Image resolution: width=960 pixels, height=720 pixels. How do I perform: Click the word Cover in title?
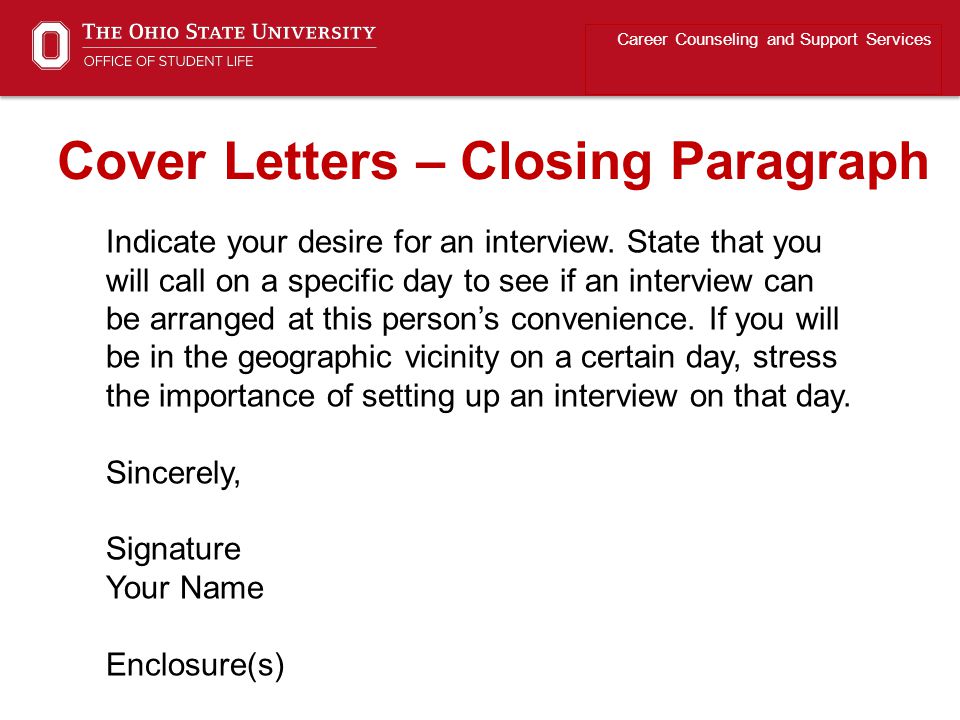click(132, 162)
